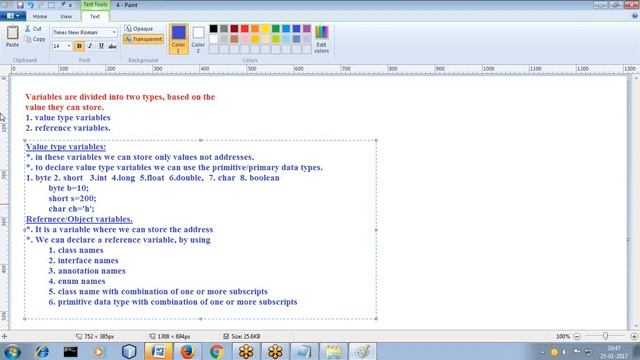Pick the black color swatch

tap(213, 29)
